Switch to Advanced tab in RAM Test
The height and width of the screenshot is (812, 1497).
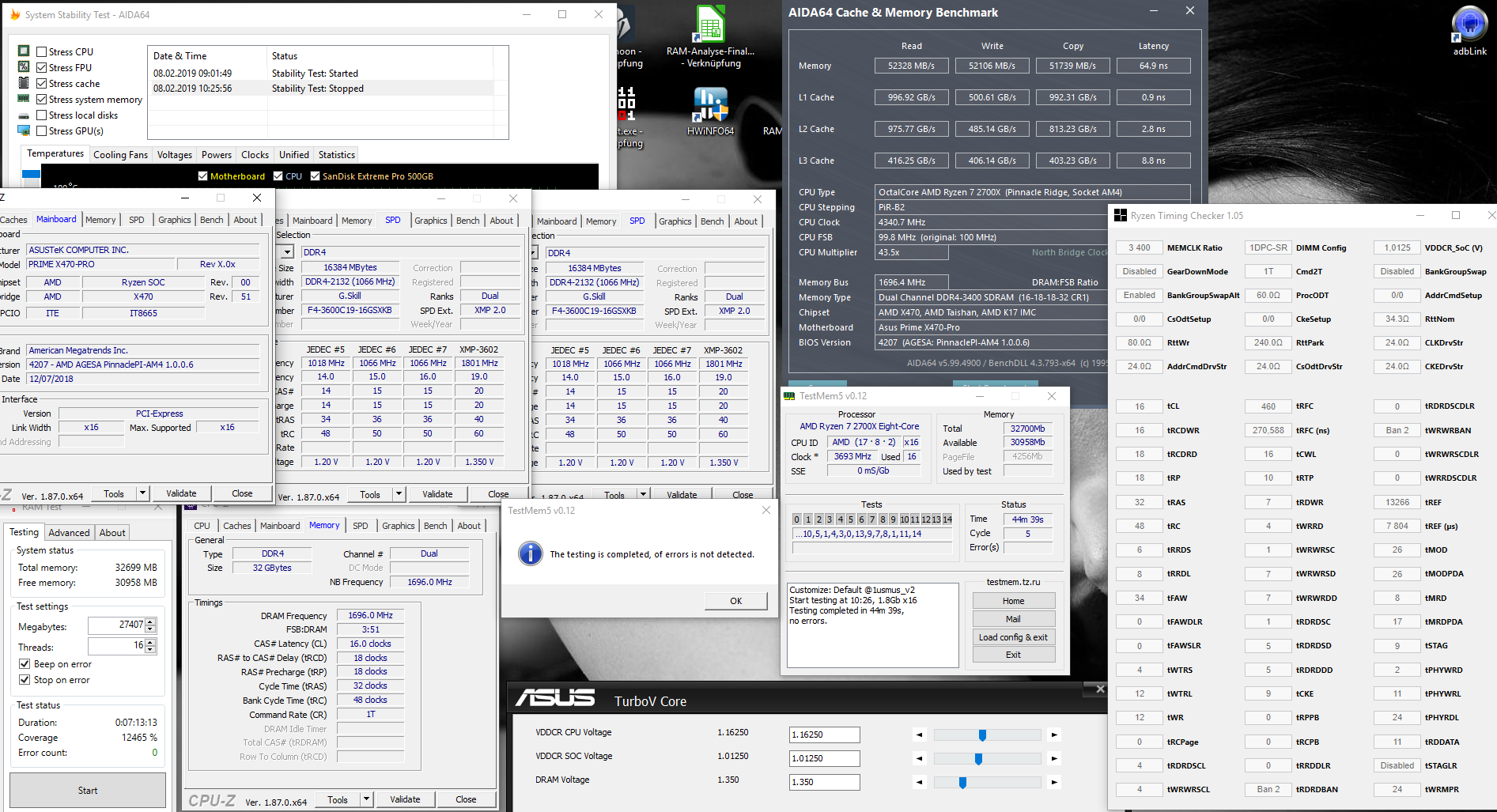click(x=70, y=533)
